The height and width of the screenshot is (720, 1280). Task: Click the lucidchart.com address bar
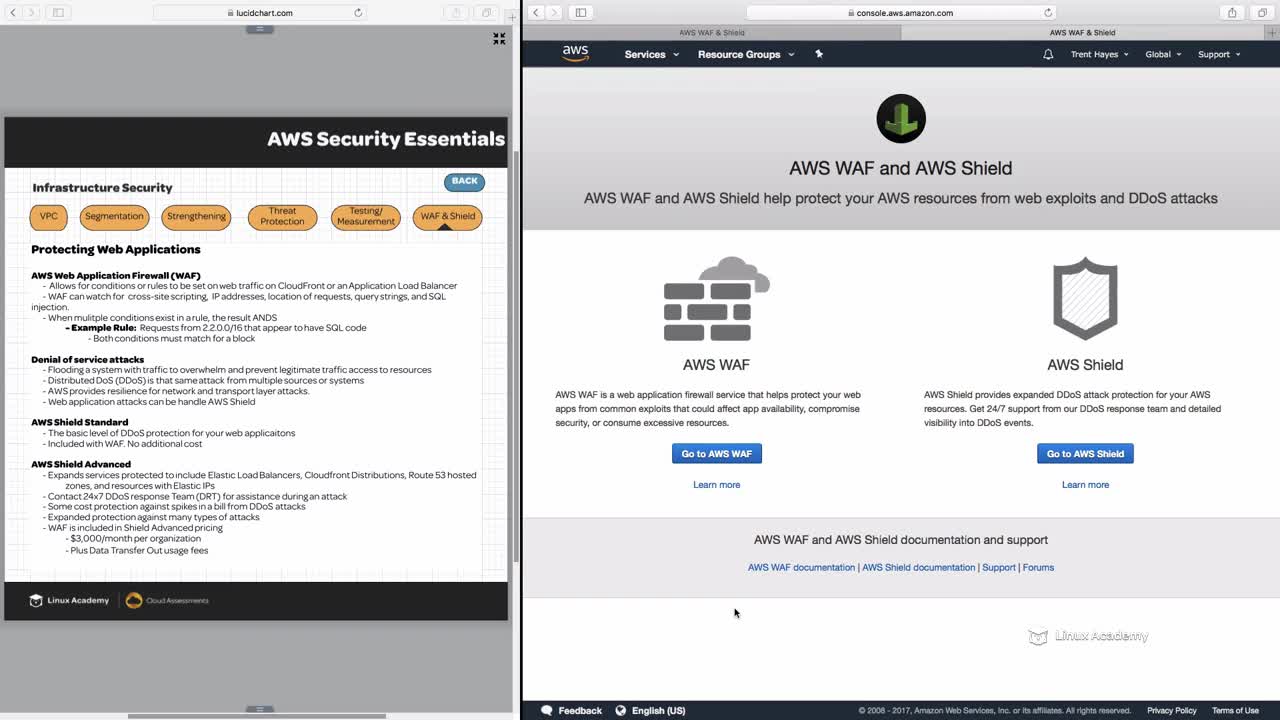(x=260, y=13)
